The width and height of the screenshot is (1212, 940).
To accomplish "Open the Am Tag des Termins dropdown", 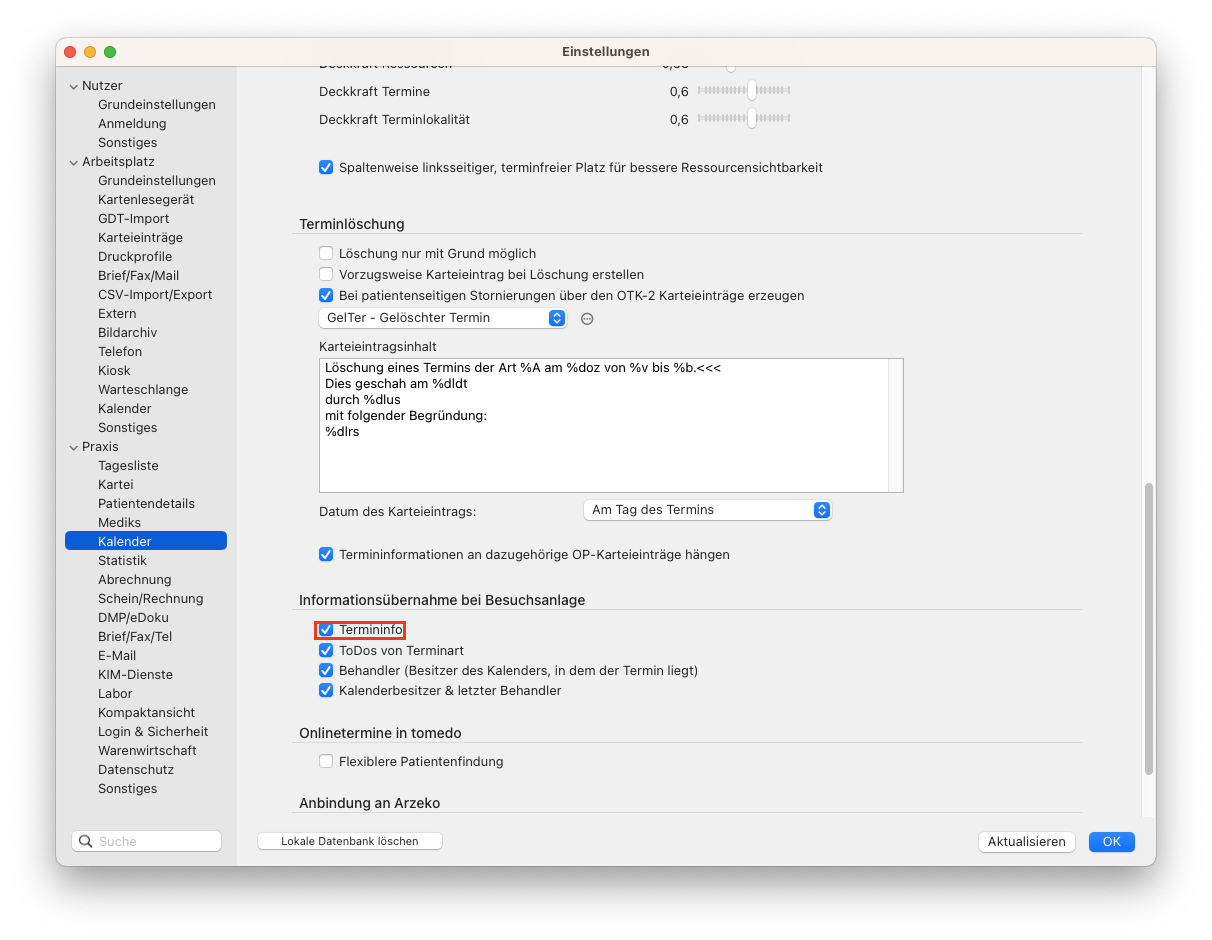I will 707,510.
